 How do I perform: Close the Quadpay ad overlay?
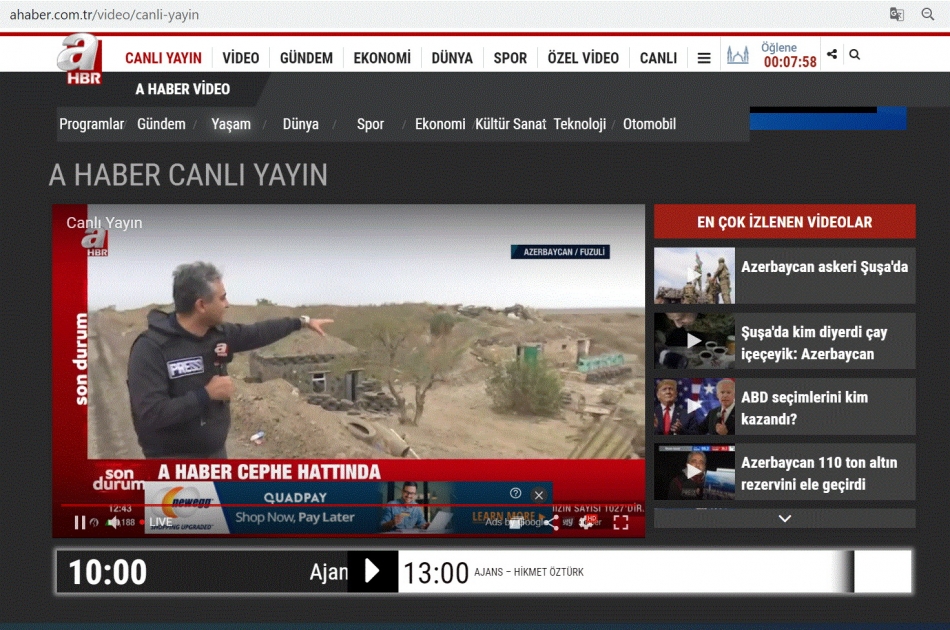coord(539,495)
